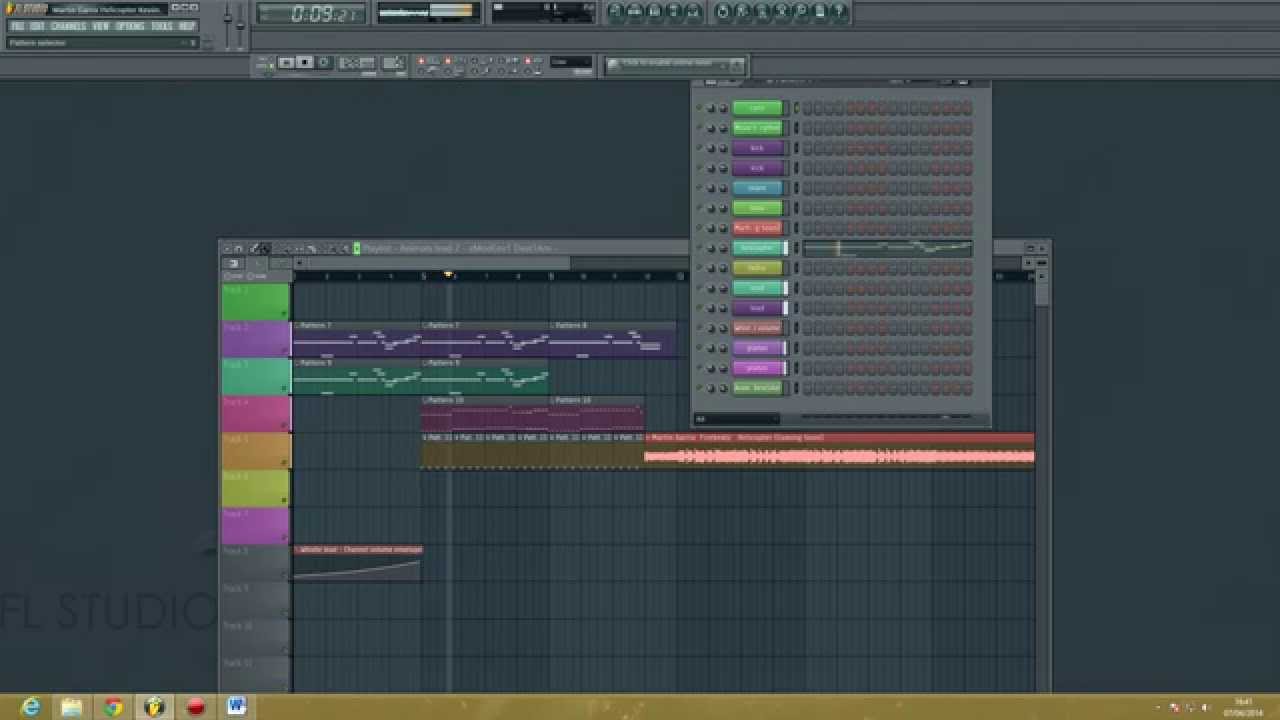Click the View step sequencer shortcut icon
This screenshot has width=1280, height=720.
point(635,12)
